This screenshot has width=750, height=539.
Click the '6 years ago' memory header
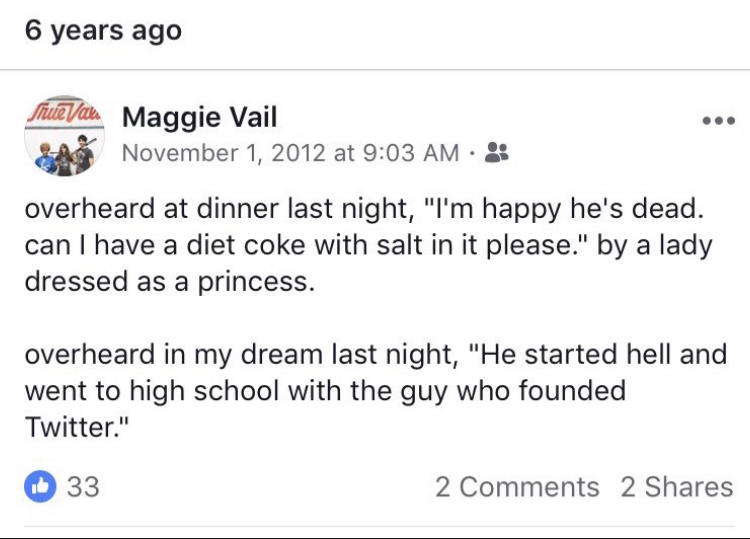click(x=103, y=30)
